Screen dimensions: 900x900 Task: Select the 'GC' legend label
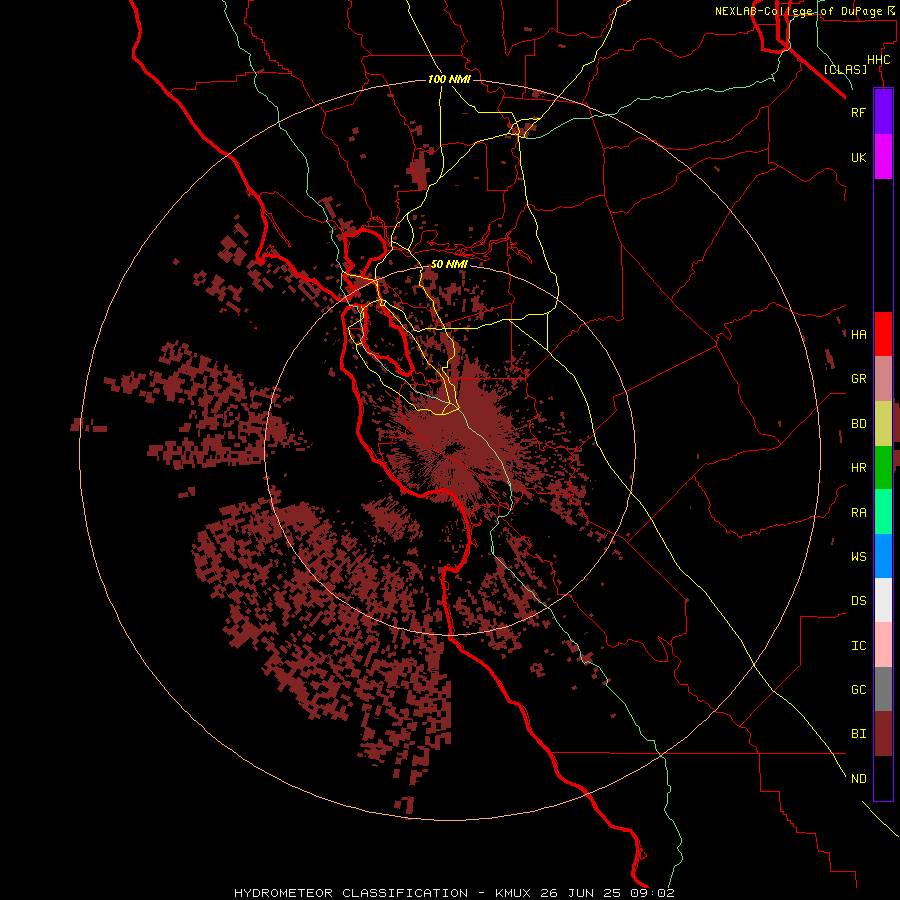(858, 689)
